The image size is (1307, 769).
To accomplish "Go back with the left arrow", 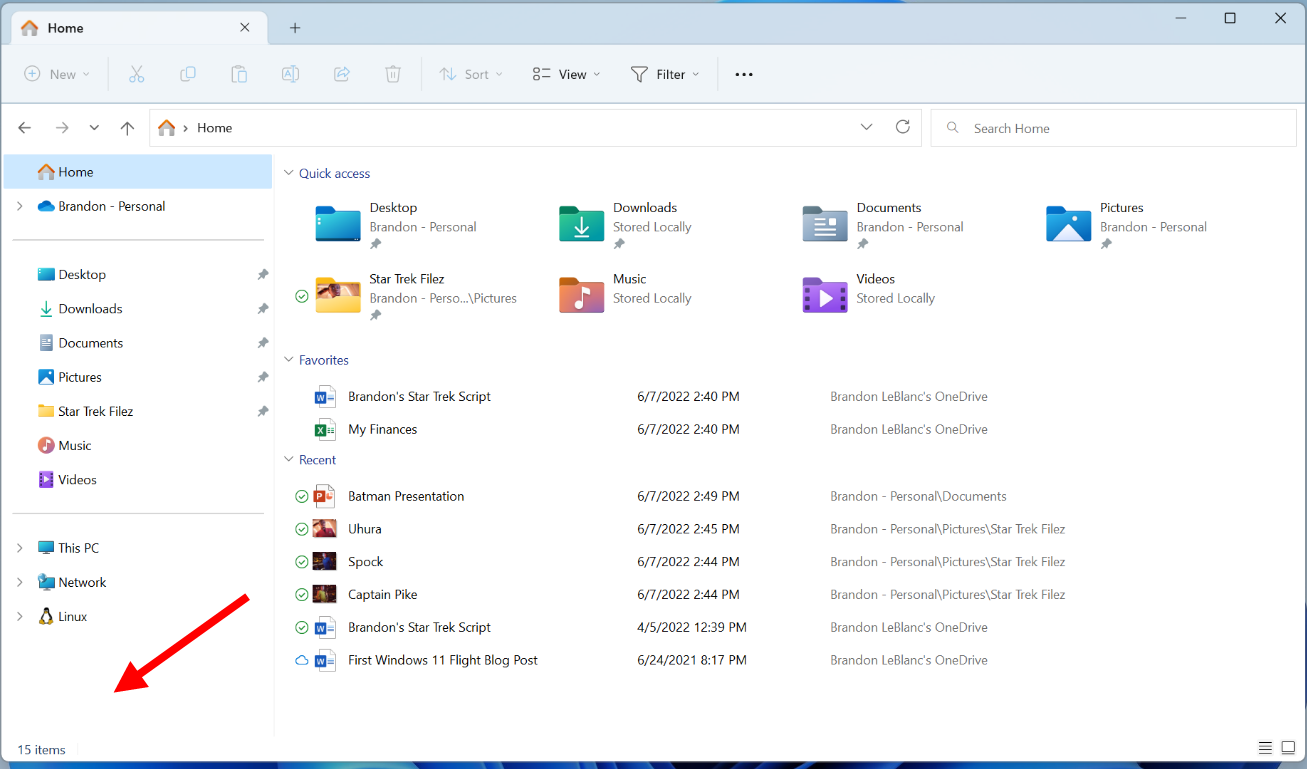I will [25, 128].
